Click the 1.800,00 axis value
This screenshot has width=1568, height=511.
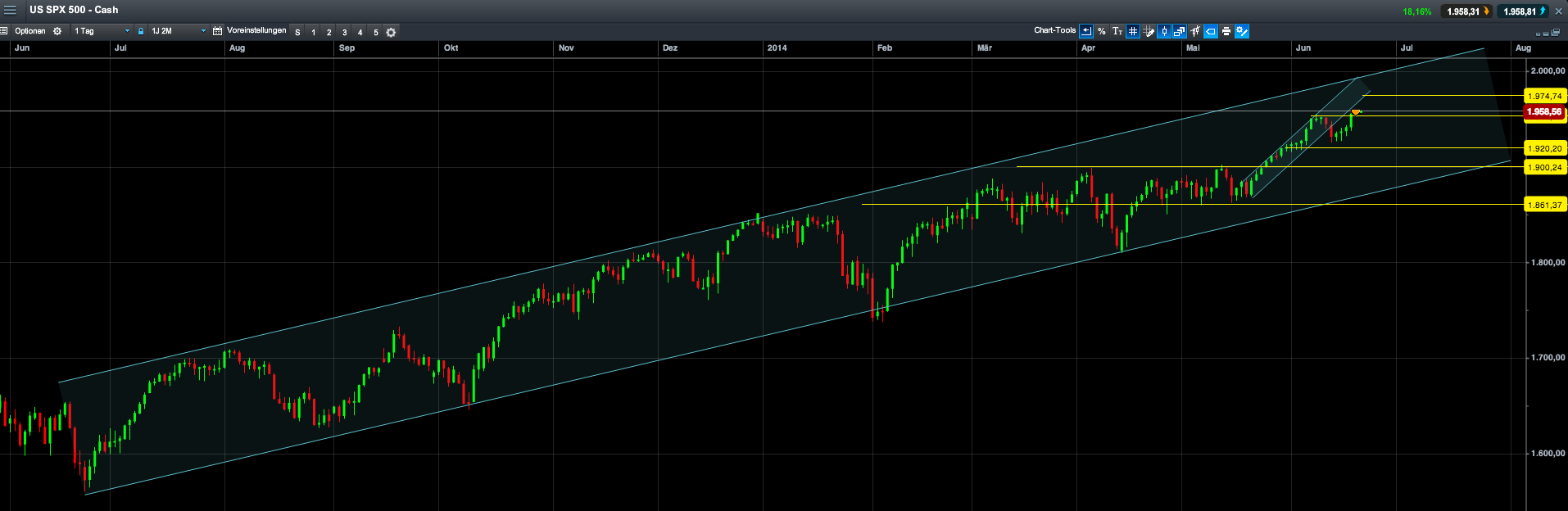point(1548,263)
